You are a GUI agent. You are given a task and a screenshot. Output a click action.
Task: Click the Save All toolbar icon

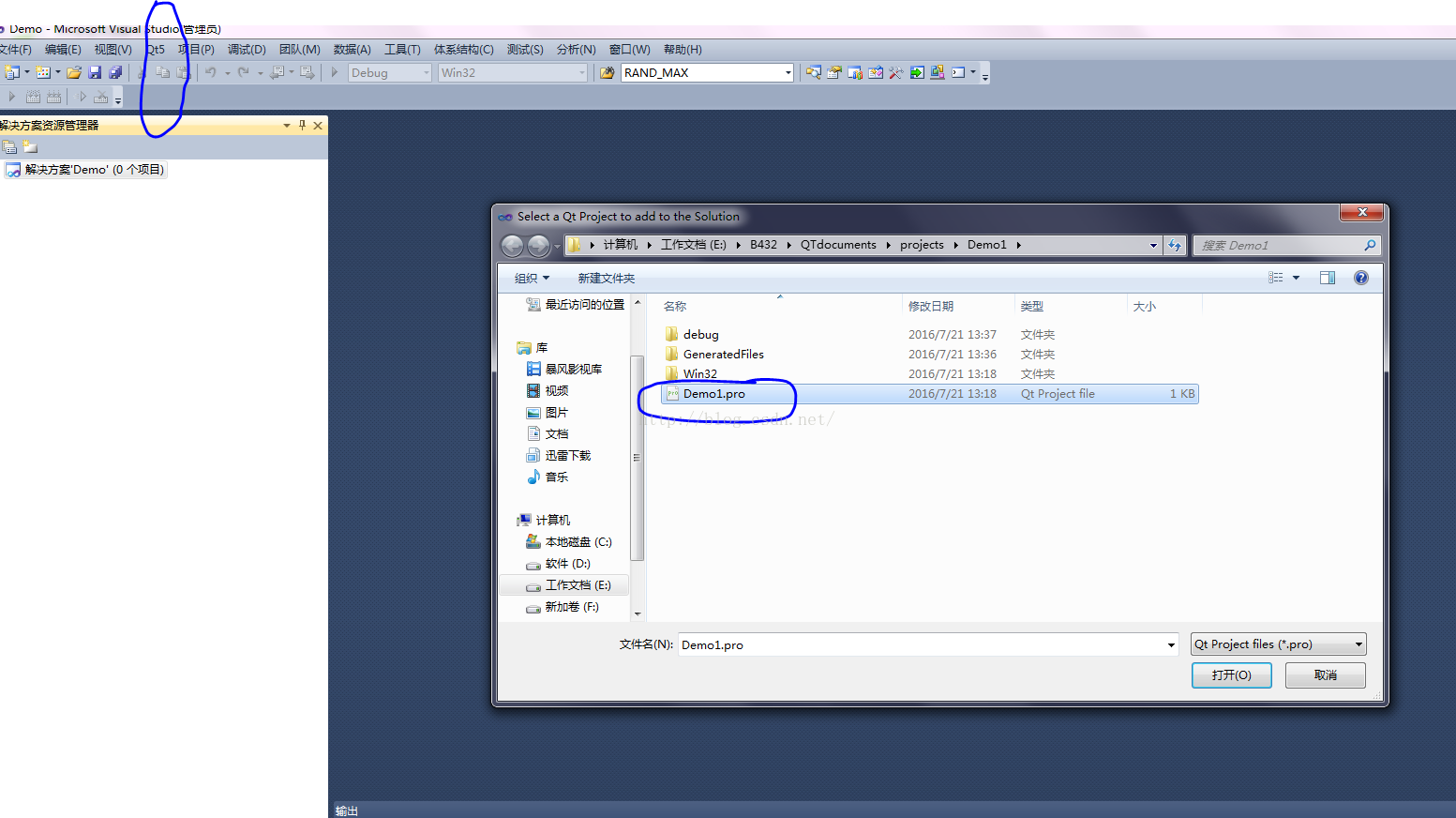115,72
